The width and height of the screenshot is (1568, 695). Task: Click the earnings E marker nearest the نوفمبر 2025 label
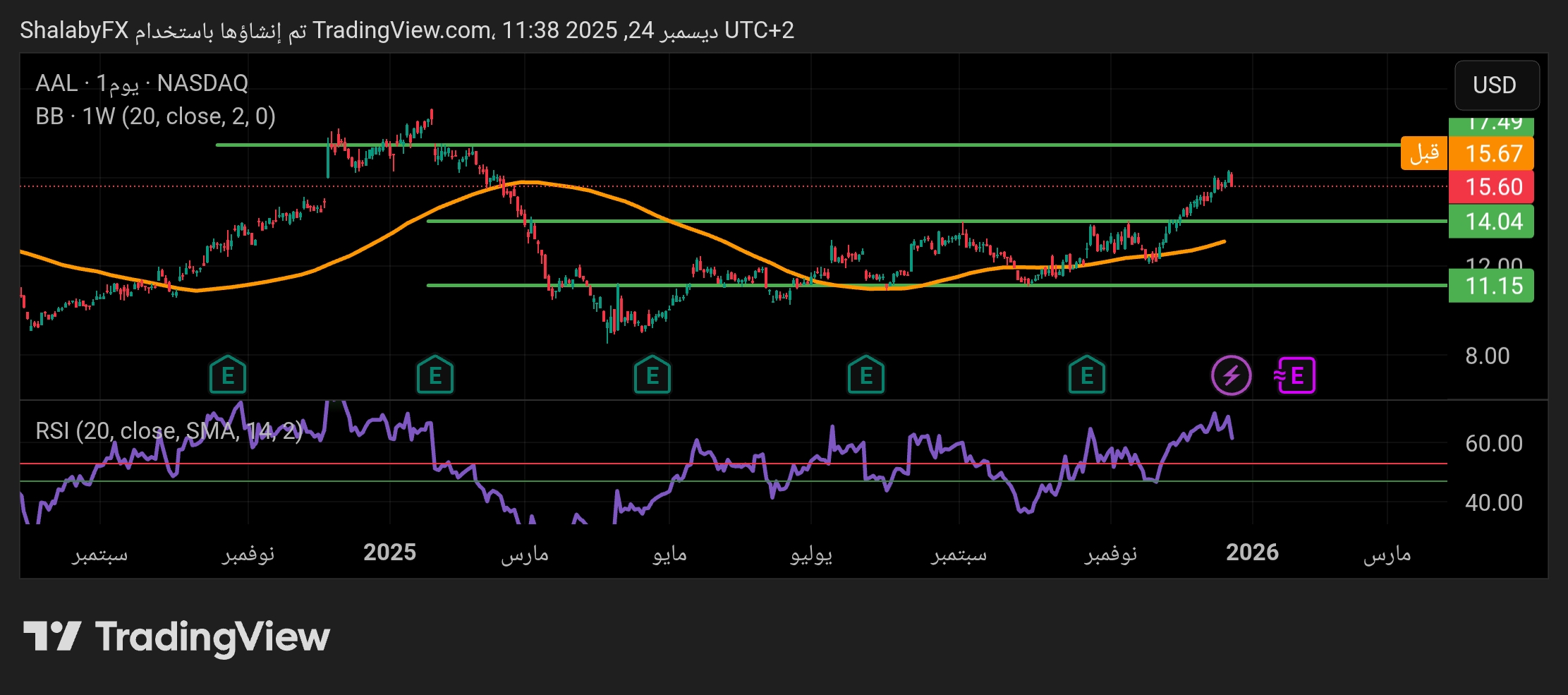click(x=1086, y=375)
